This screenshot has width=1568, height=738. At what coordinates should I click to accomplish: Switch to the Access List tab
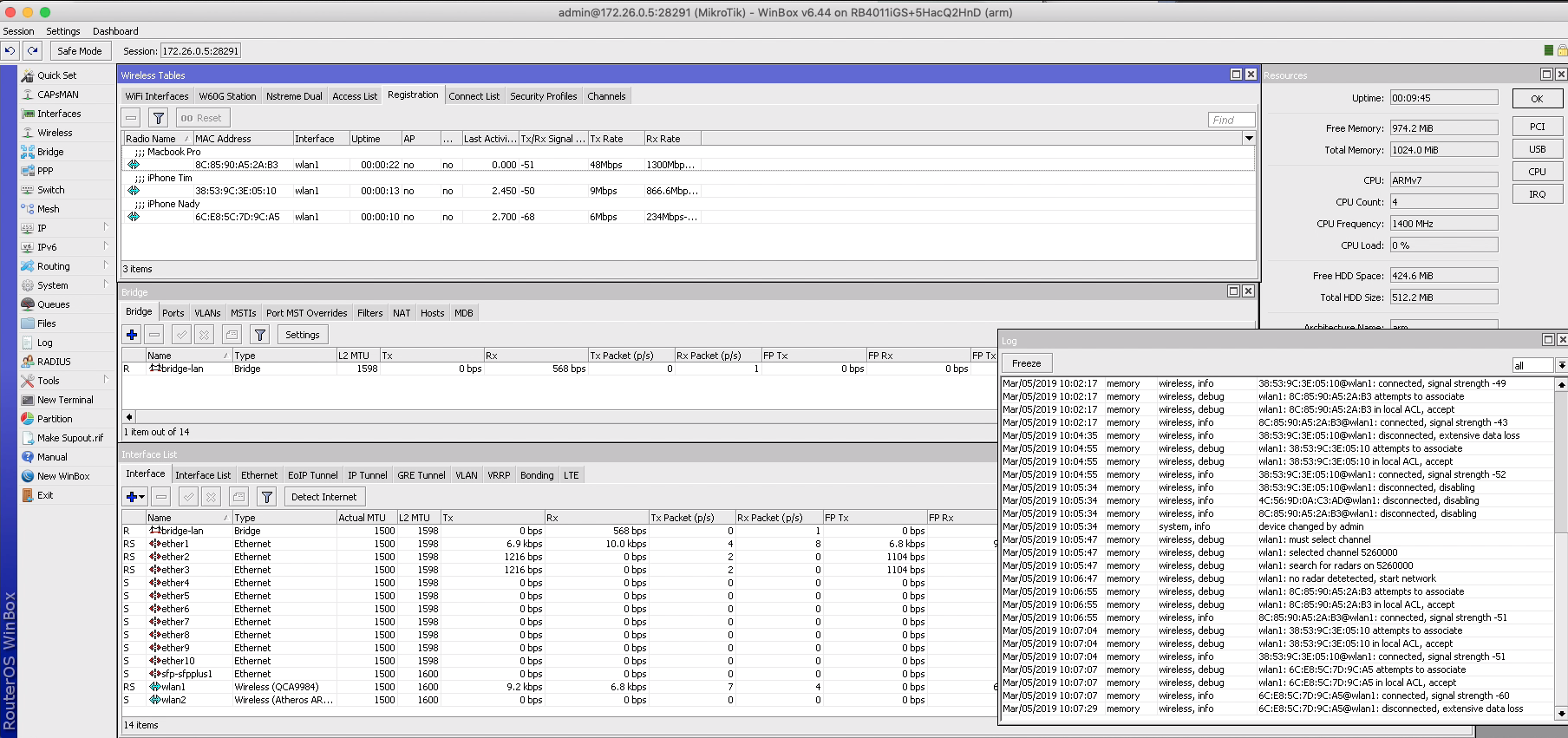point(355,96)
